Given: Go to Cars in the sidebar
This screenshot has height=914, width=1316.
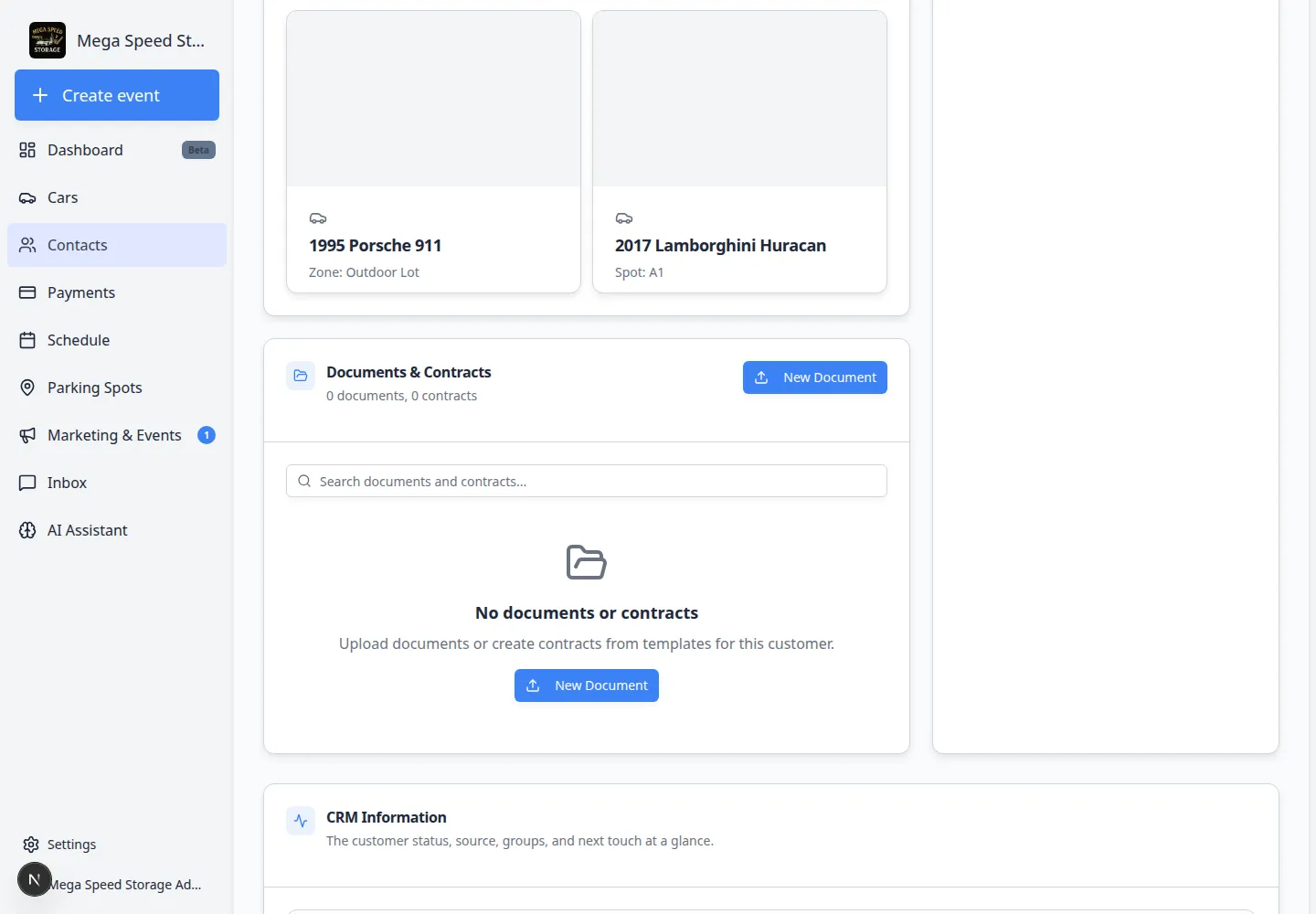Looking at the screenshot, I should pos(117,197).
